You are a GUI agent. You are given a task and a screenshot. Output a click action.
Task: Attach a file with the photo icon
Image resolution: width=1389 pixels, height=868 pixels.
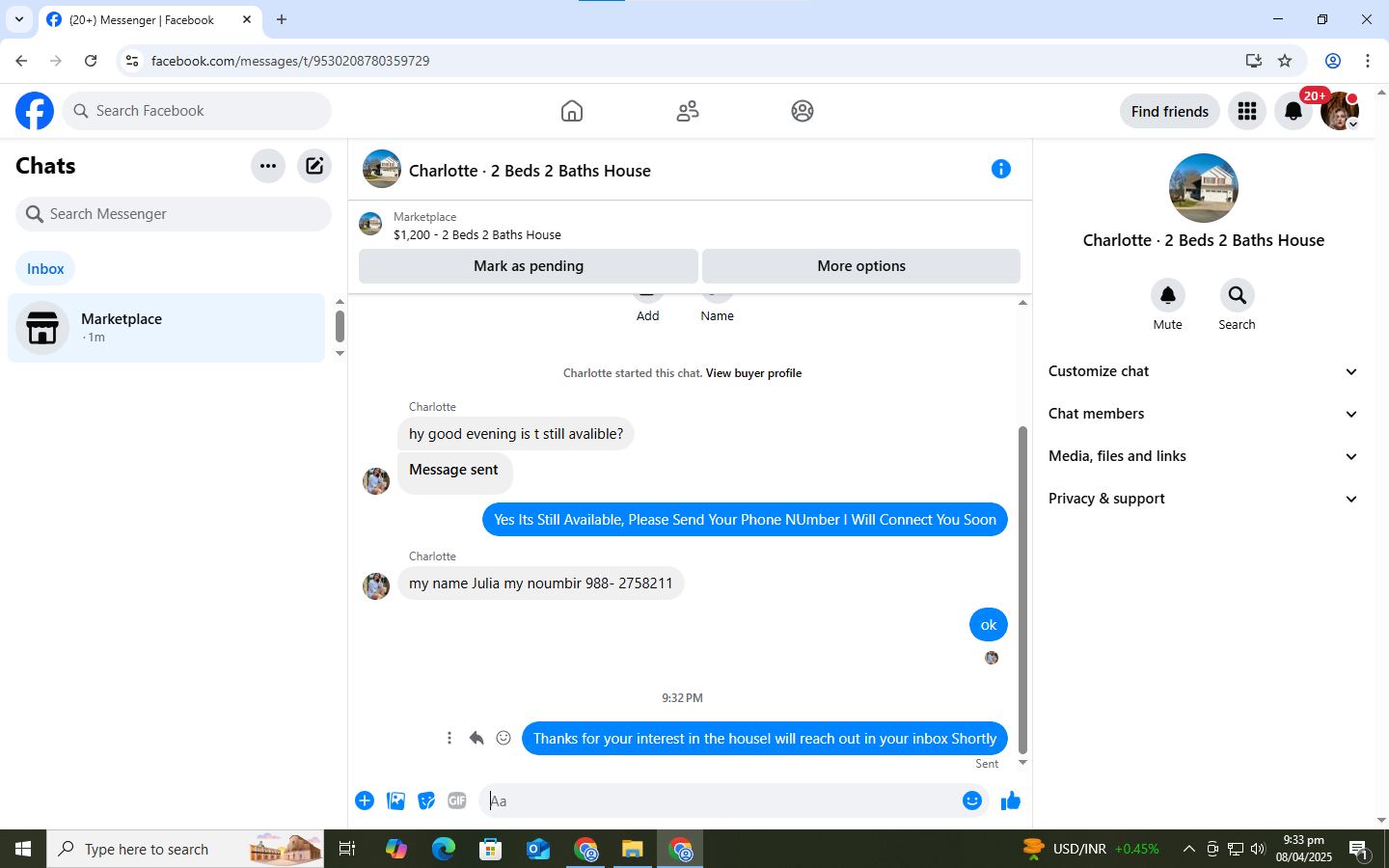(395, 800)
